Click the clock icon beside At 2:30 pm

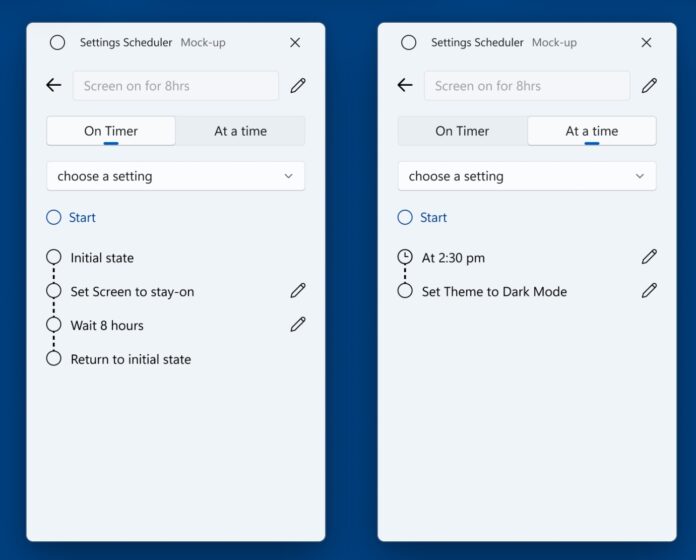[405, 256]
